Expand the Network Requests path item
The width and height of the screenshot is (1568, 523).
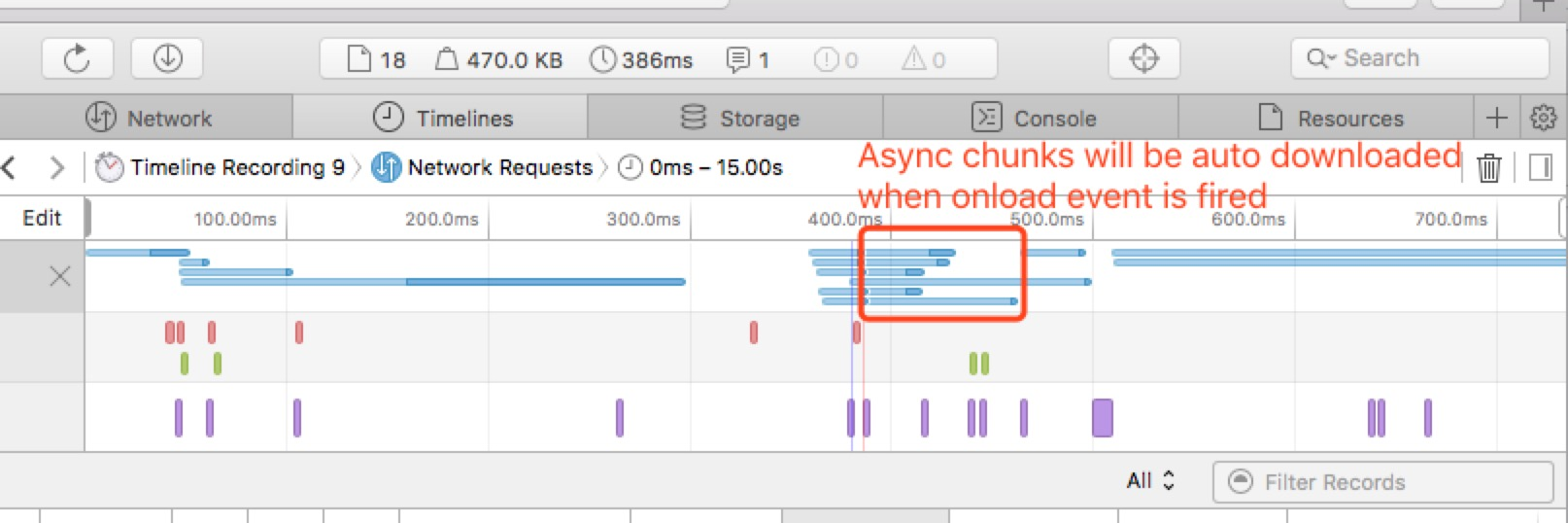[483, 168]
